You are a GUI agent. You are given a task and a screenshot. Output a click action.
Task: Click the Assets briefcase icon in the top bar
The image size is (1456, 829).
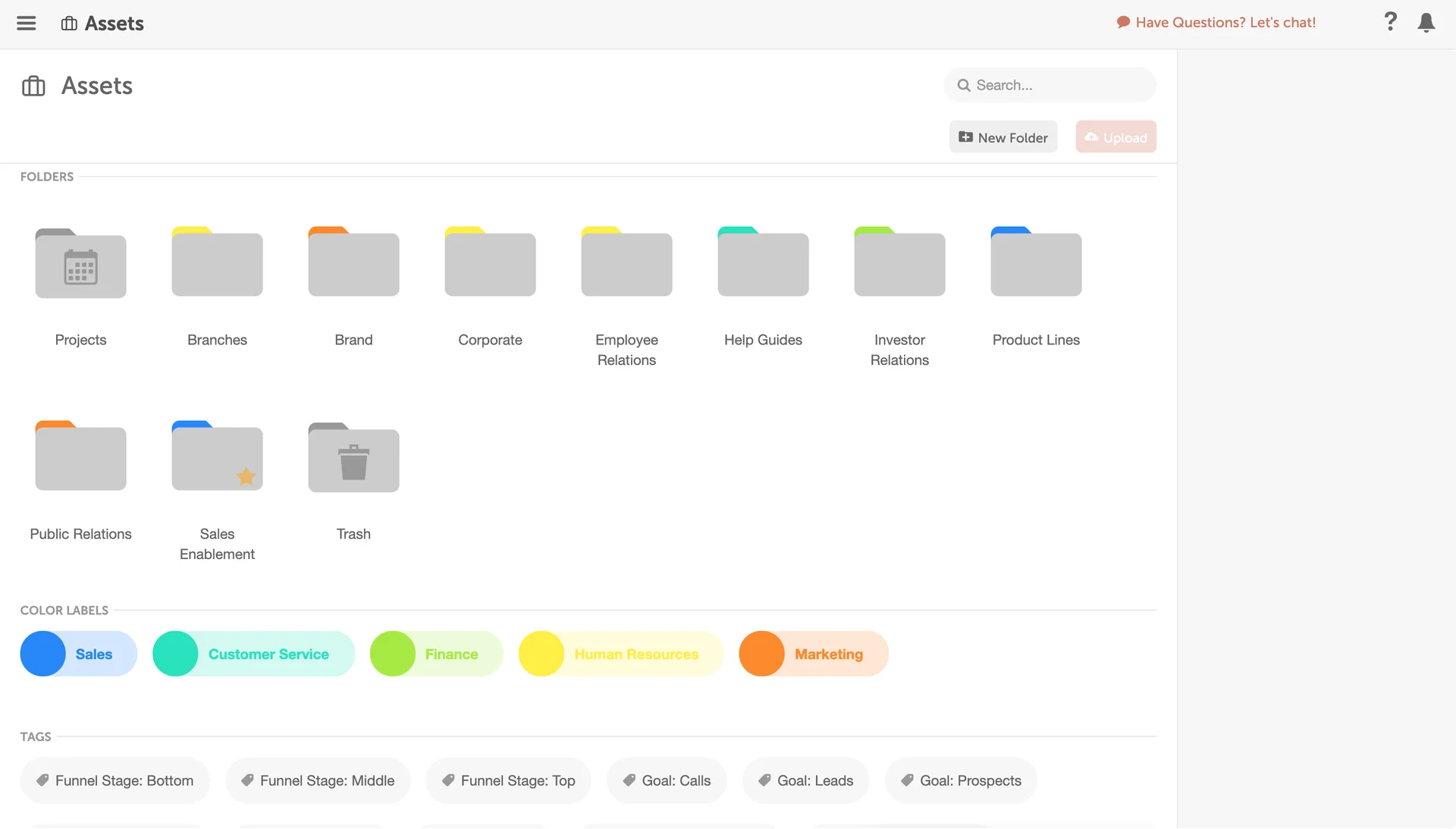69,24
